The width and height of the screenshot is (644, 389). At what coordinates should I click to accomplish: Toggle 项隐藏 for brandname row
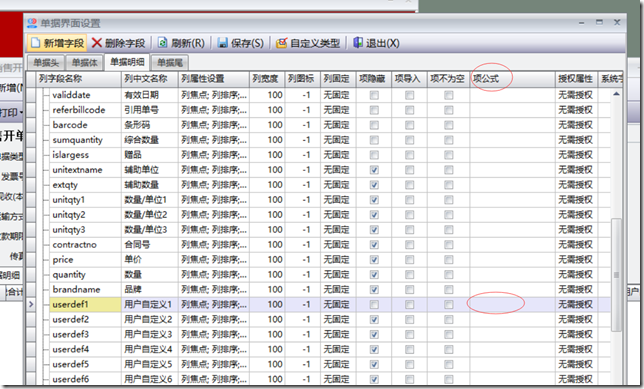coord(374,290)
